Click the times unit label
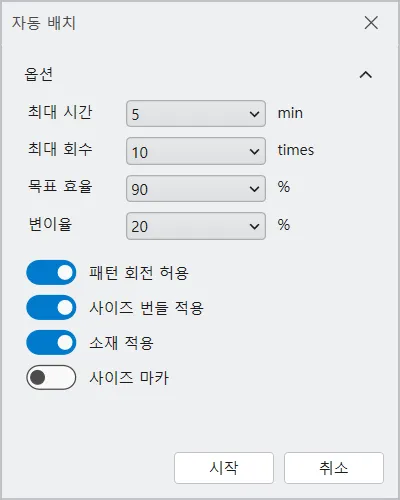This screenshot has width=400, height=500. (x=296, y=150)
